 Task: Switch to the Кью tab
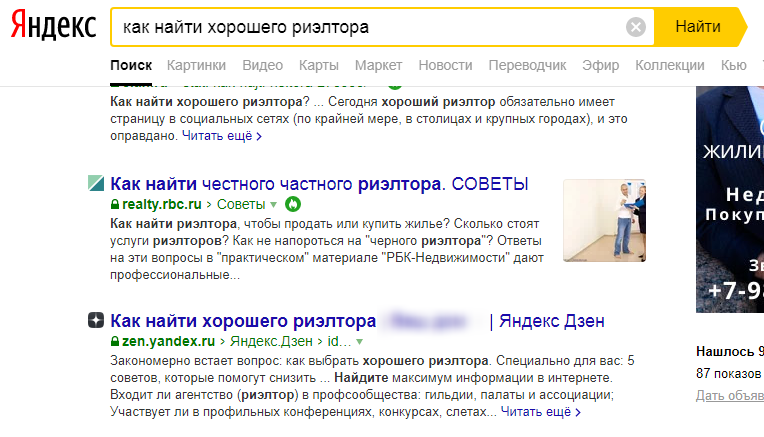point(734,65)
